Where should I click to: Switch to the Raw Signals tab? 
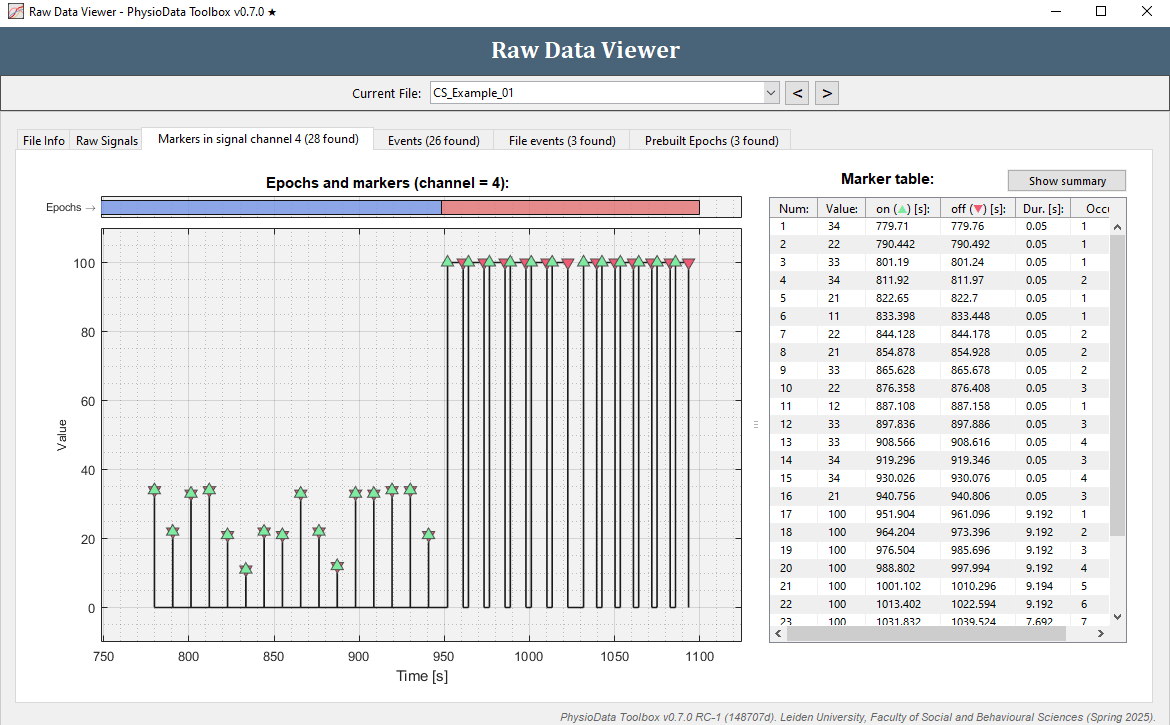106,140
